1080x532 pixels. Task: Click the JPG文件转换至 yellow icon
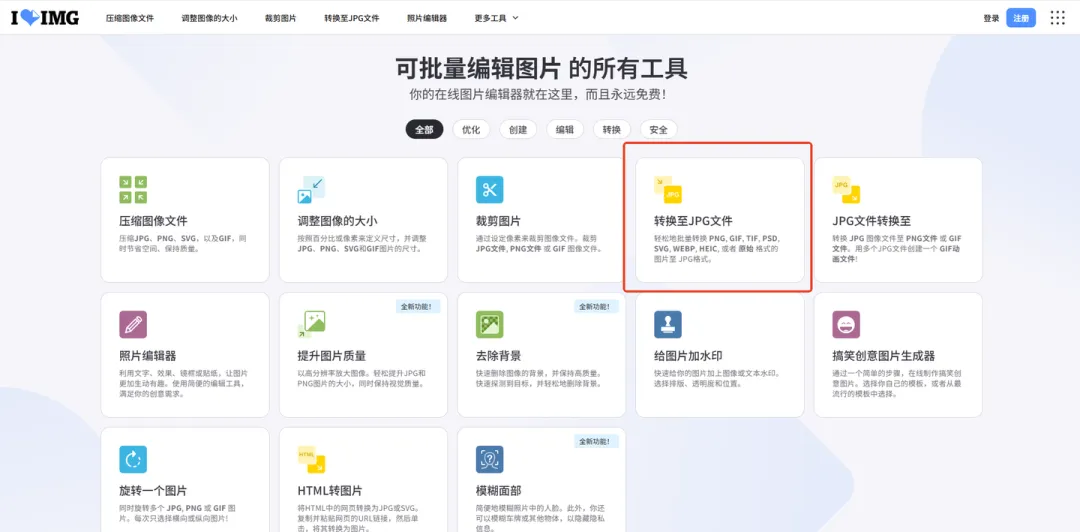click(847, 190)
